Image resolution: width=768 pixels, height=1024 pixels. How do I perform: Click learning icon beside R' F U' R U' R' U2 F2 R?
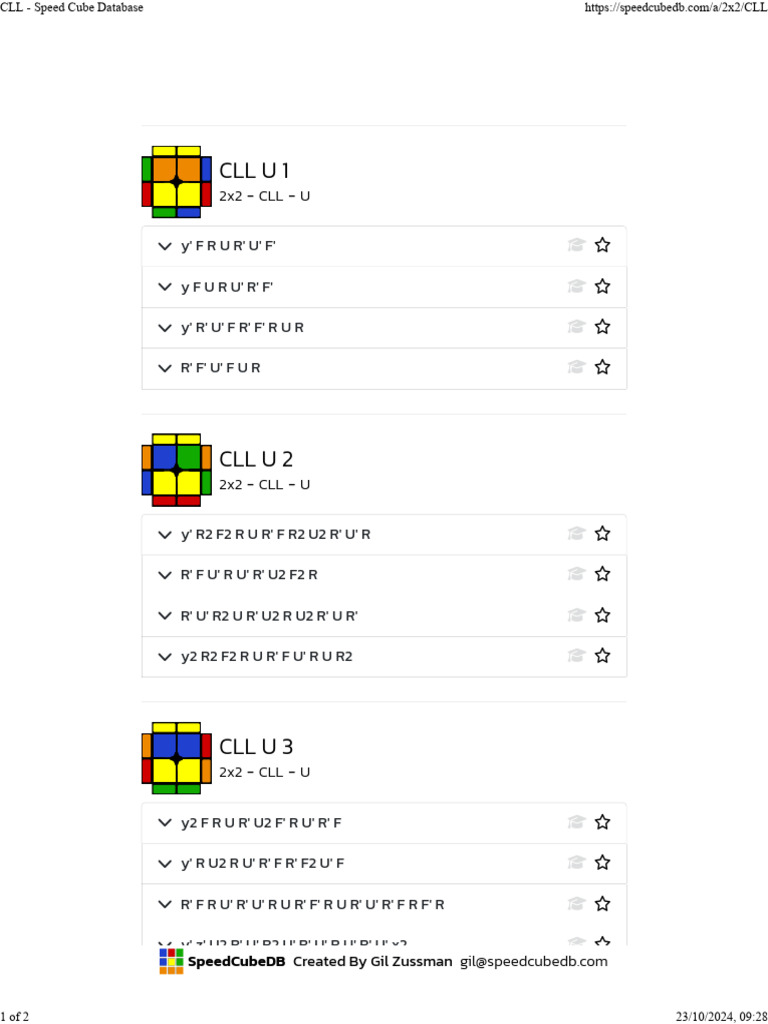point(576,574)
